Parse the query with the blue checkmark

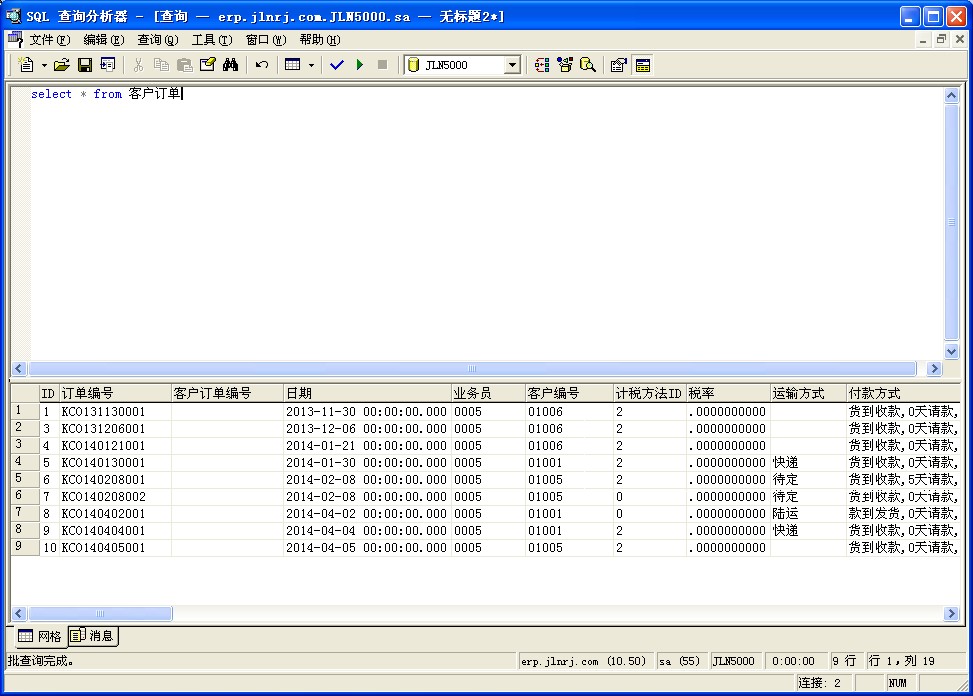pos(336,65)
